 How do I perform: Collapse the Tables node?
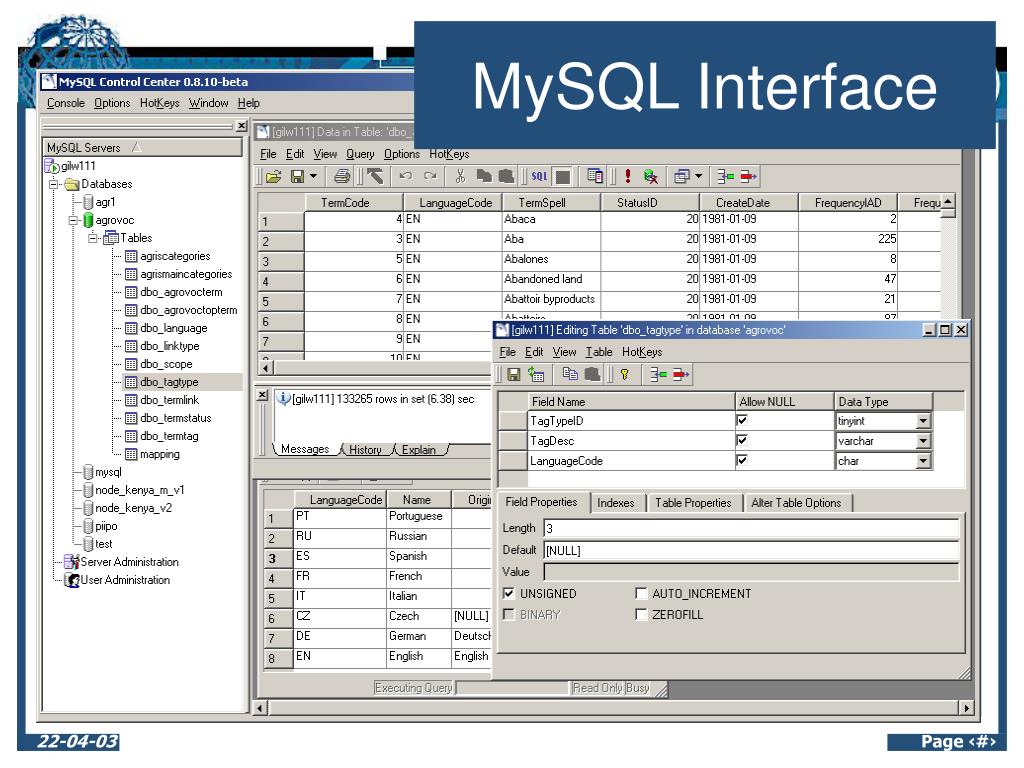tap(92, 238)
